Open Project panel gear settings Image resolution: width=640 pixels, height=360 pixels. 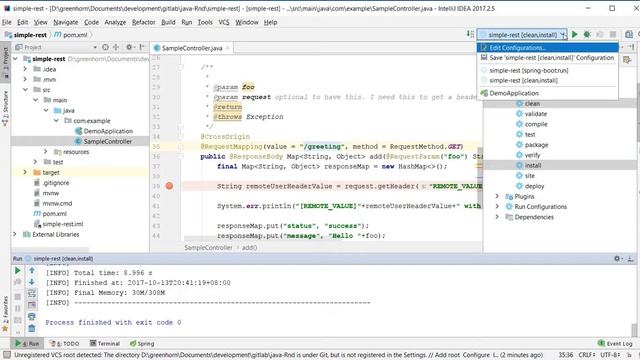pyautogui.click(x=130, y=47)
